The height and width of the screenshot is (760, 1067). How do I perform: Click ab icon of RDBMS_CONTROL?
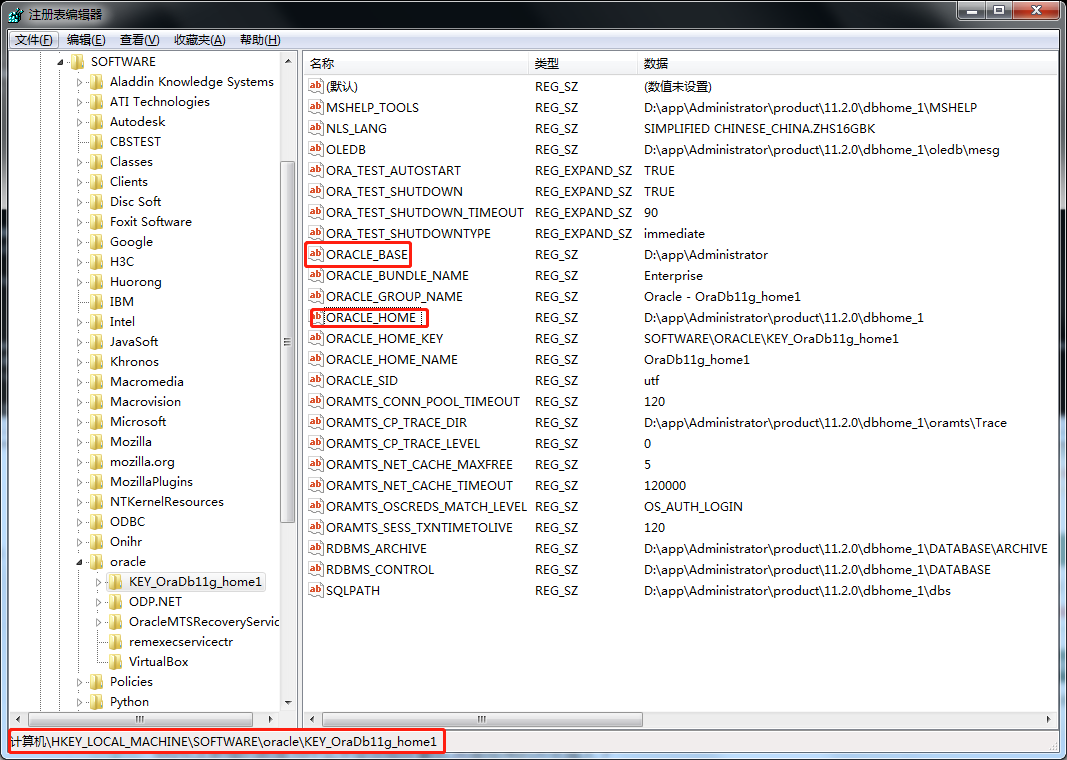point(315,569)
